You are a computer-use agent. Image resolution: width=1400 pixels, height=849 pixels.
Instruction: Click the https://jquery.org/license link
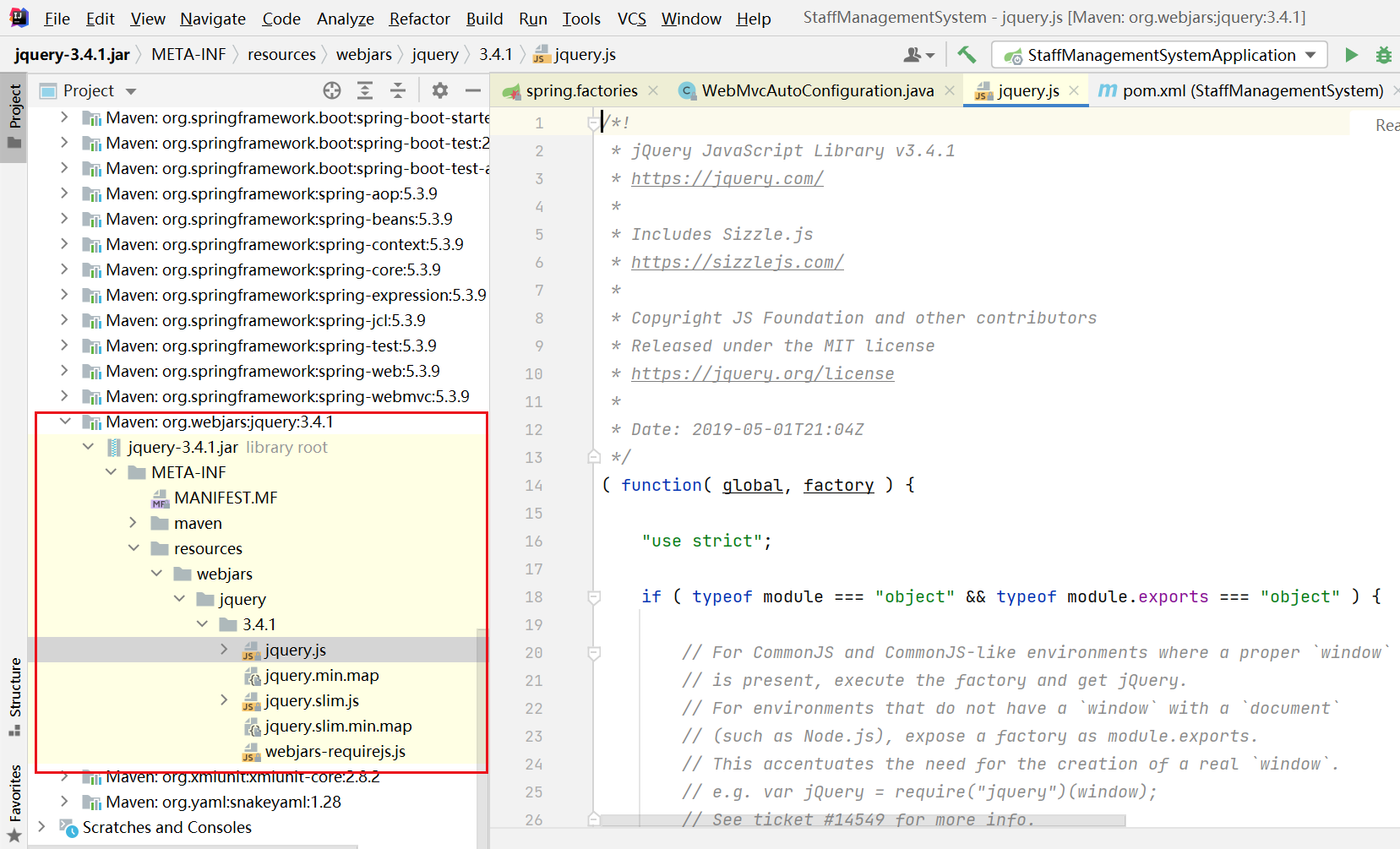[762, 374]
